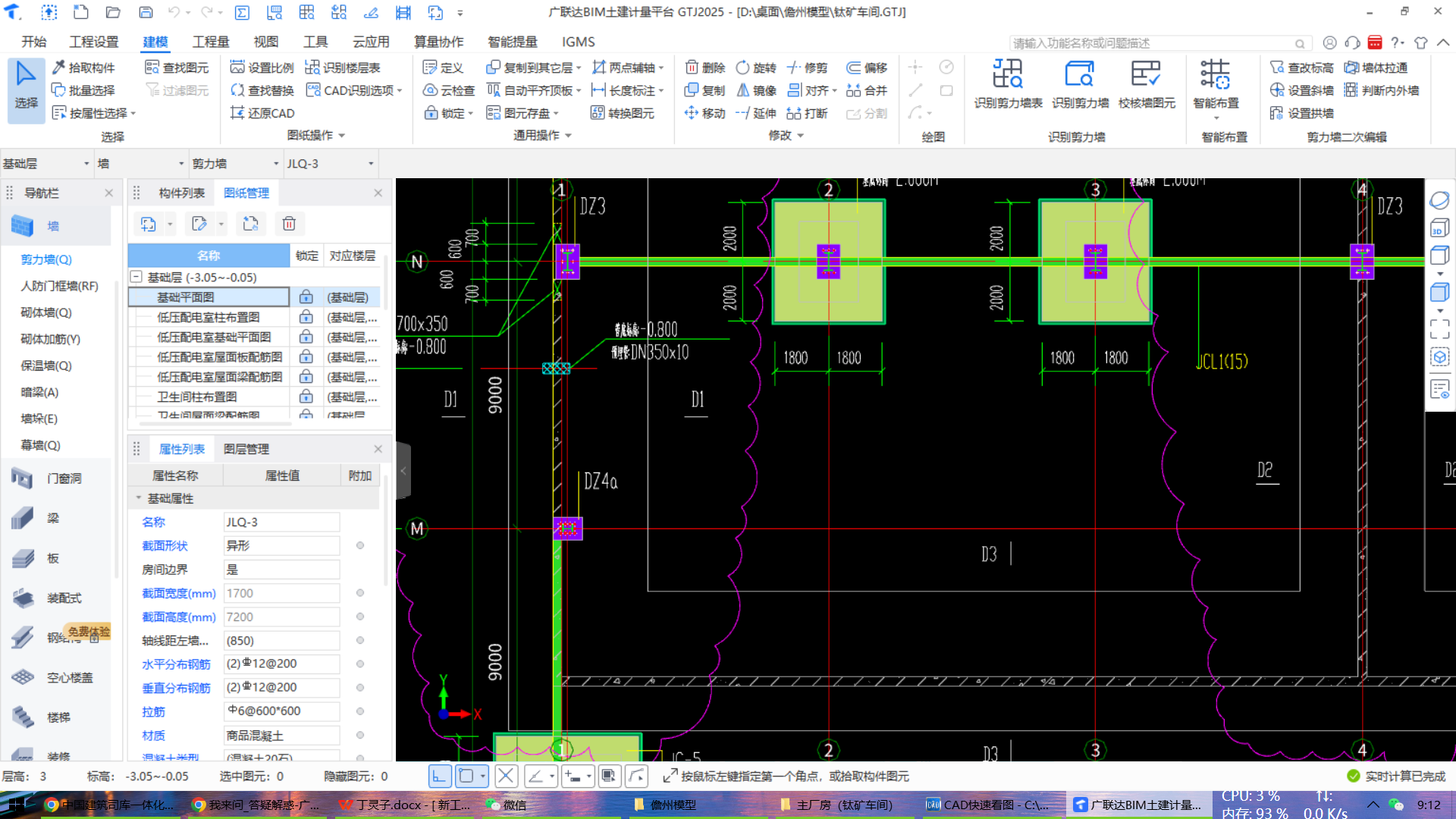Image resolution: width=1456 pixels, height=819 pixels.
Task: Click 判断内外墙 tool
Action: click(1381, 90)
